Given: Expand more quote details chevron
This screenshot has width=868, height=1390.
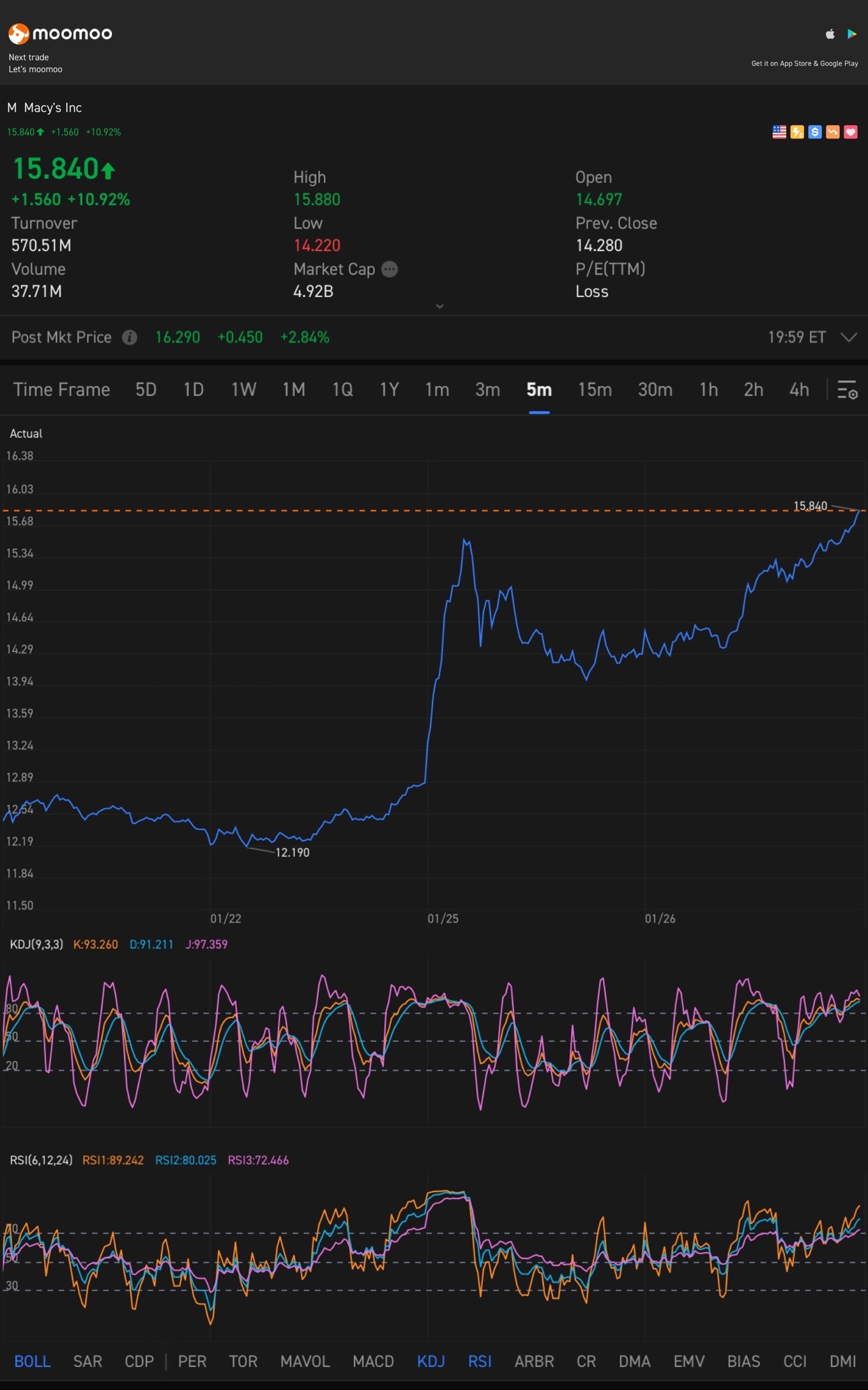Looking at the screenshot, I should (439, 307).
